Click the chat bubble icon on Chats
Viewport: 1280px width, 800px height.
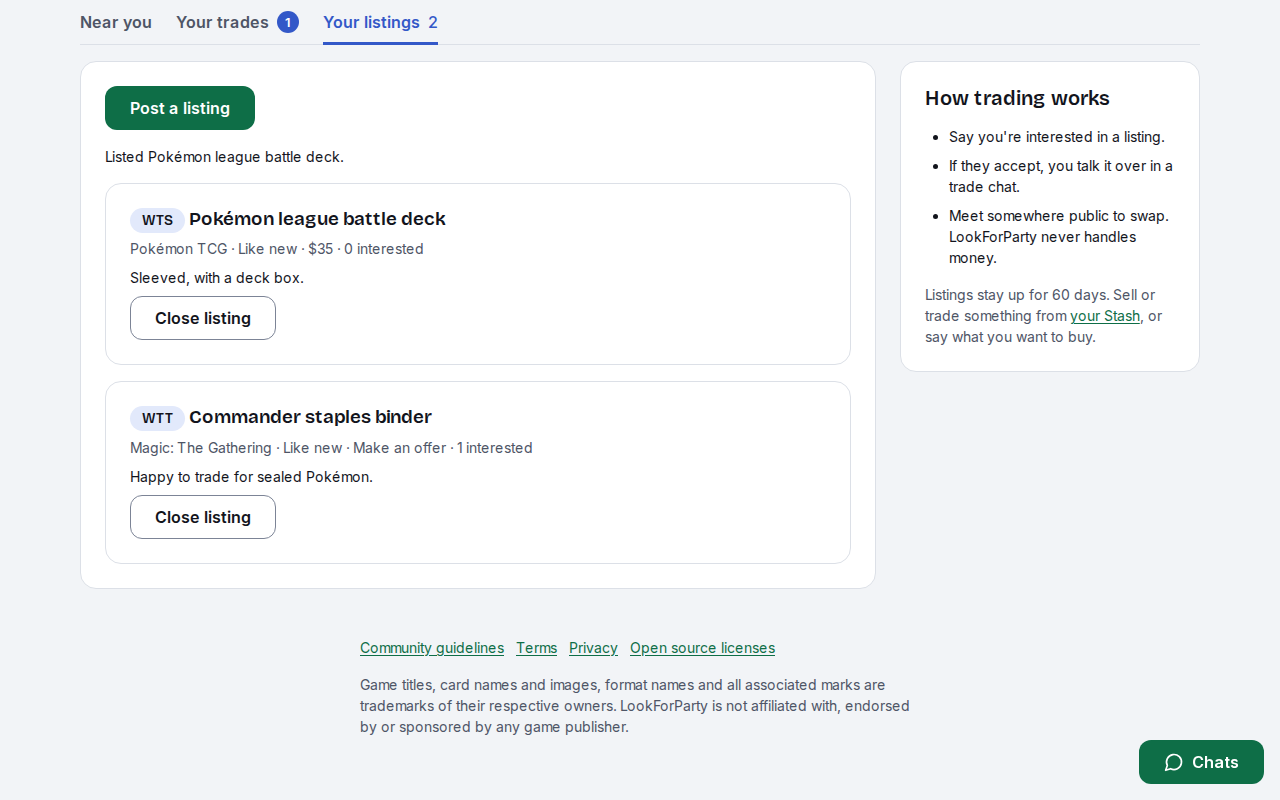pyautogui.click(x=1174, y=762)
